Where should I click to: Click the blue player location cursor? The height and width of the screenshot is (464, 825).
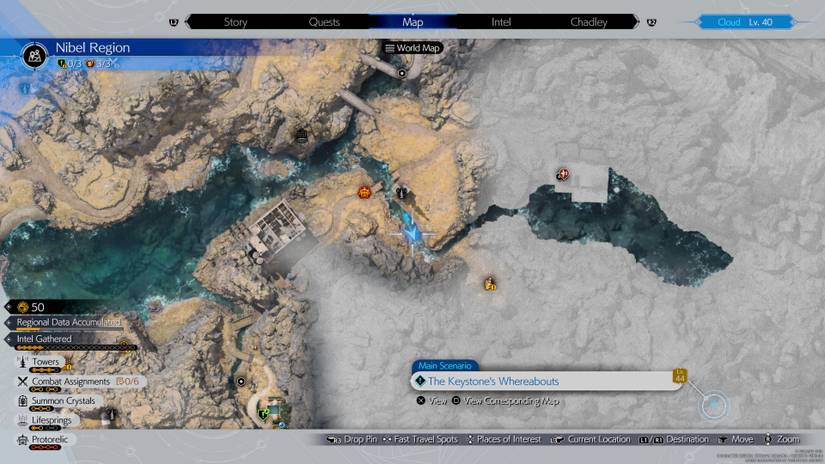tap(412, 234)
